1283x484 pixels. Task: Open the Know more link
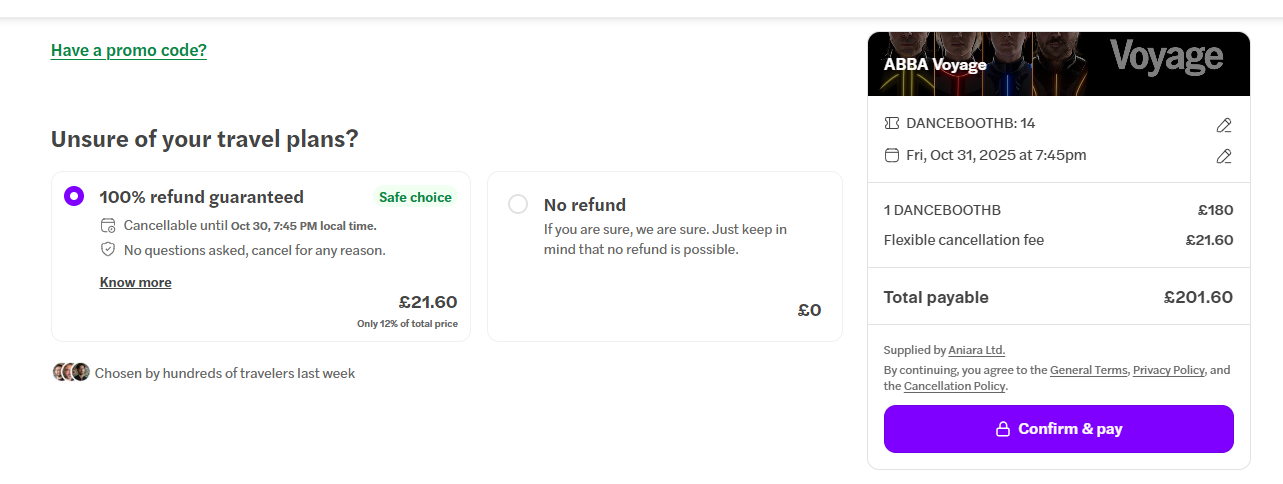coord(135,282)
